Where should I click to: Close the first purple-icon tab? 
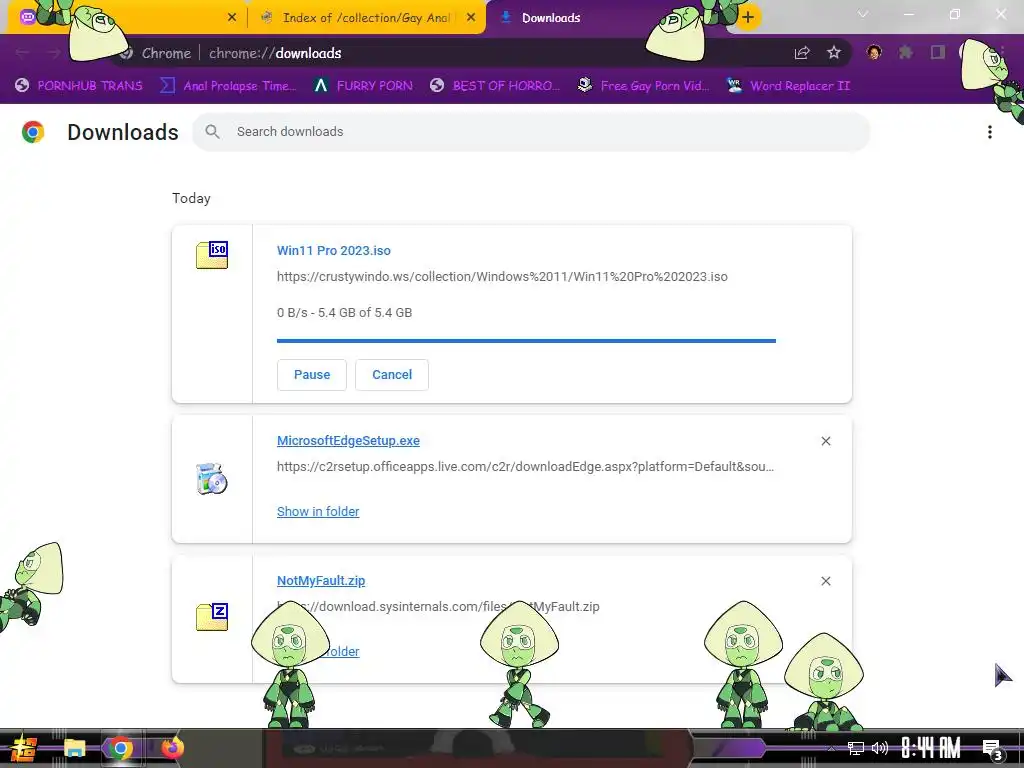(x=232, y=18)
